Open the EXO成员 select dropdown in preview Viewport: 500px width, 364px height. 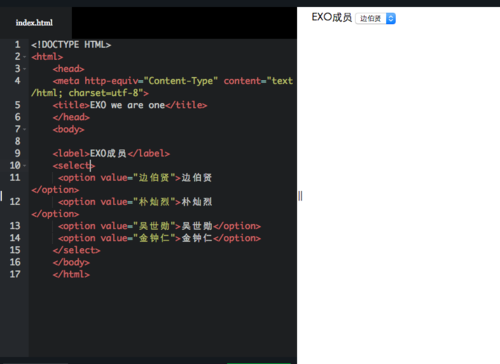[375, 18]
